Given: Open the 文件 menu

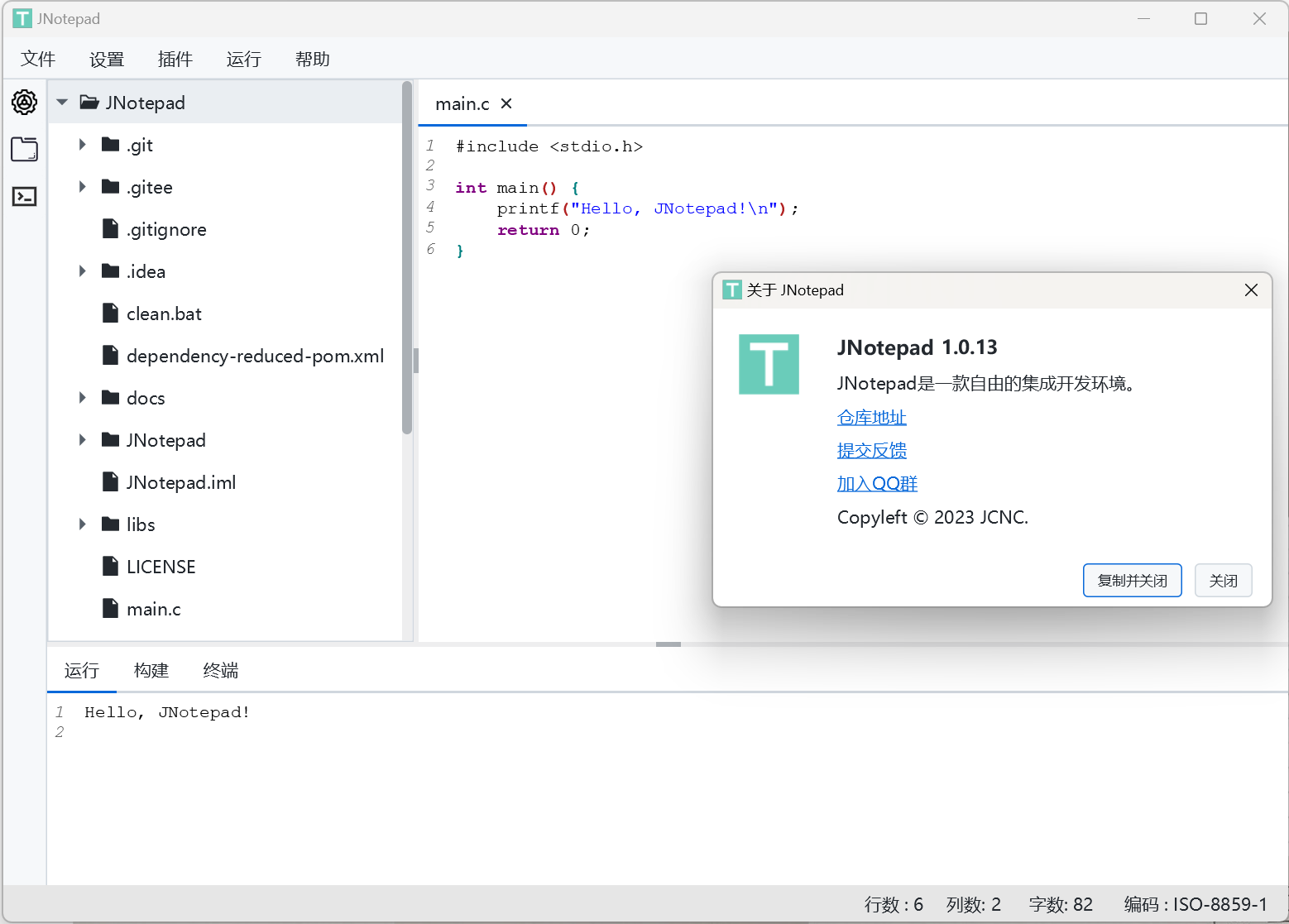Looking at the screenshot, I should [38, 59].
